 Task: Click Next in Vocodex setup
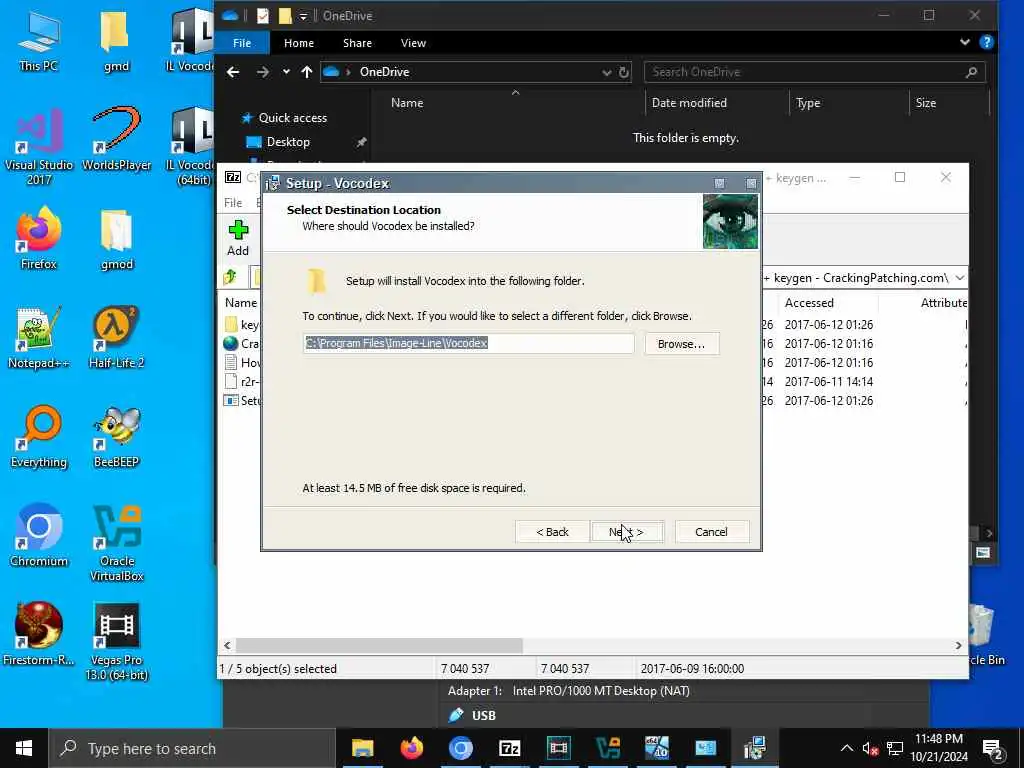coord(626,532)
